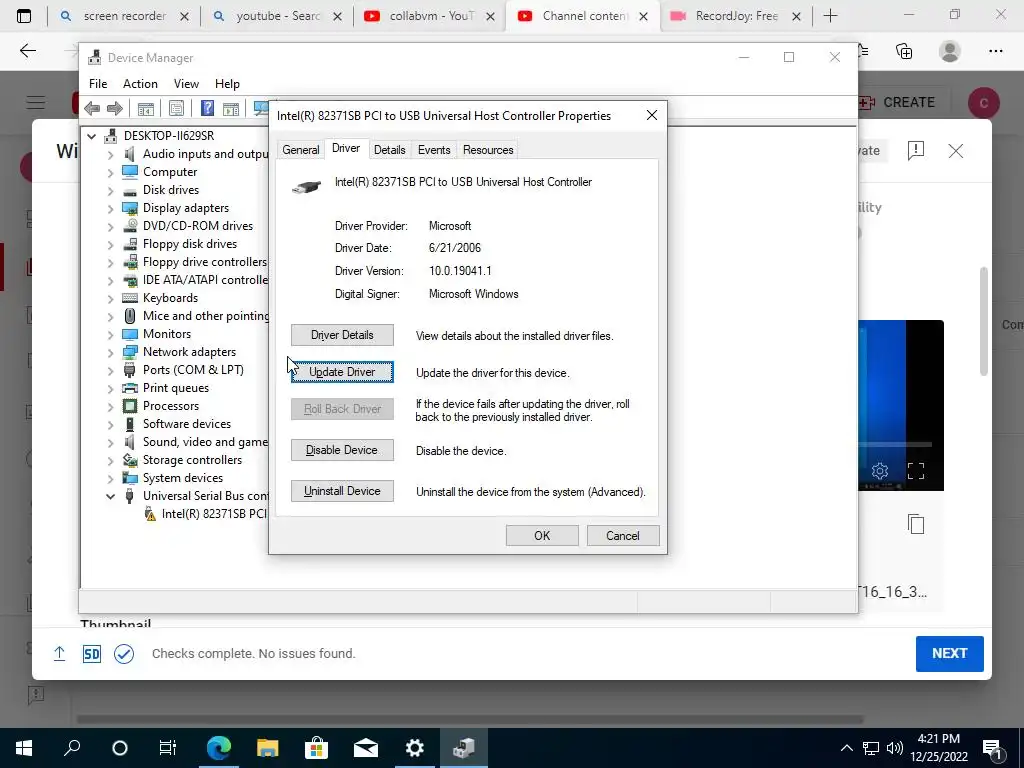Switch to the Events tab in Properties
The width and height of the screenshot is (1024, 768).
[x=434, y=150]
